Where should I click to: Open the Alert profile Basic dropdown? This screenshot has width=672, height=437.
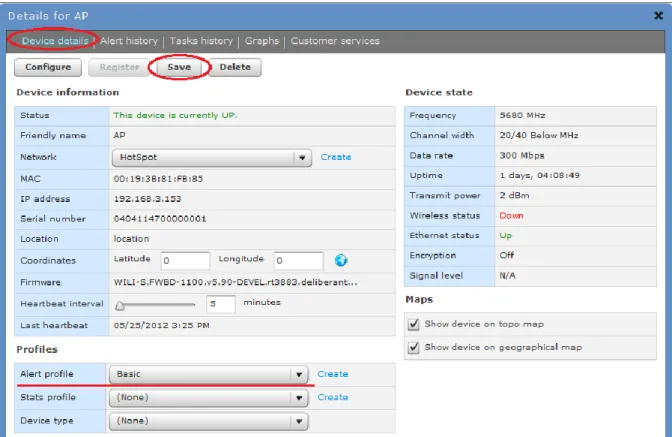coord(209,374)
